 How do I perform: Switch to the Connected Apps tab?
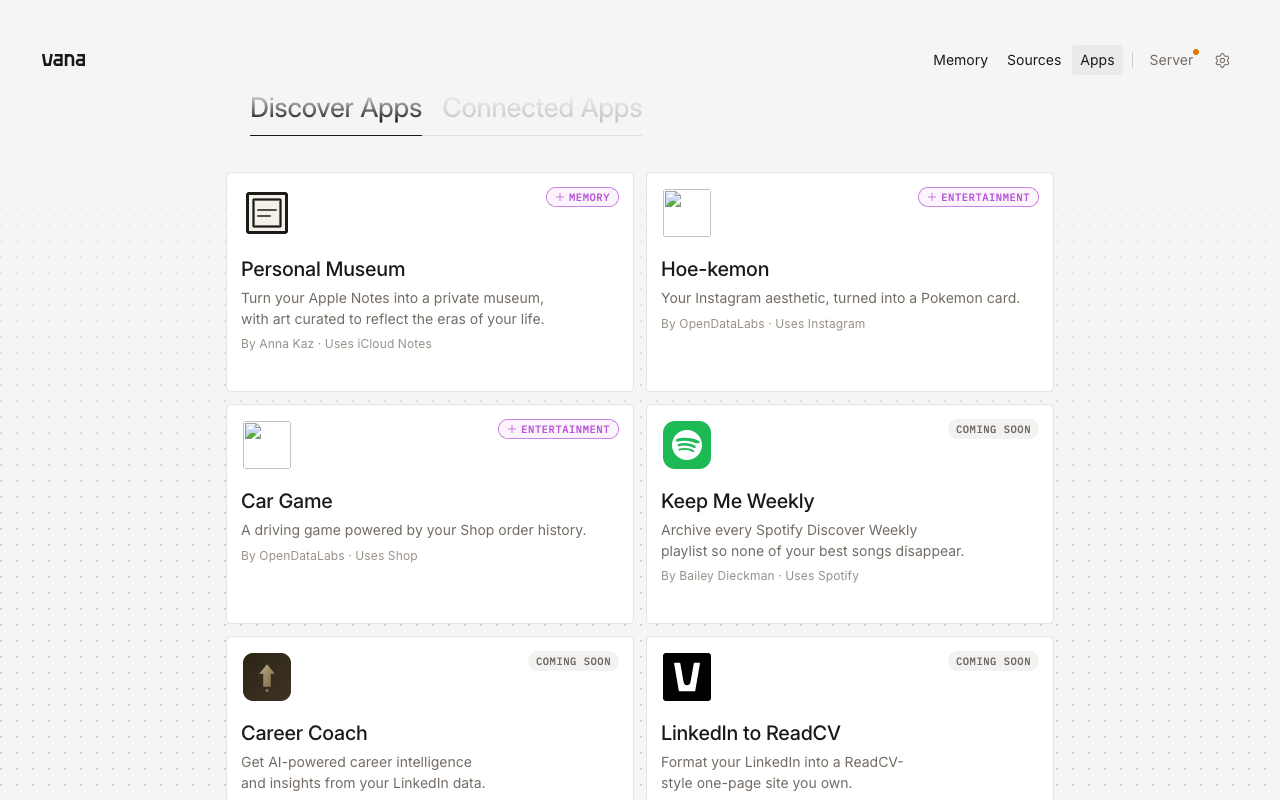(542, 108)
